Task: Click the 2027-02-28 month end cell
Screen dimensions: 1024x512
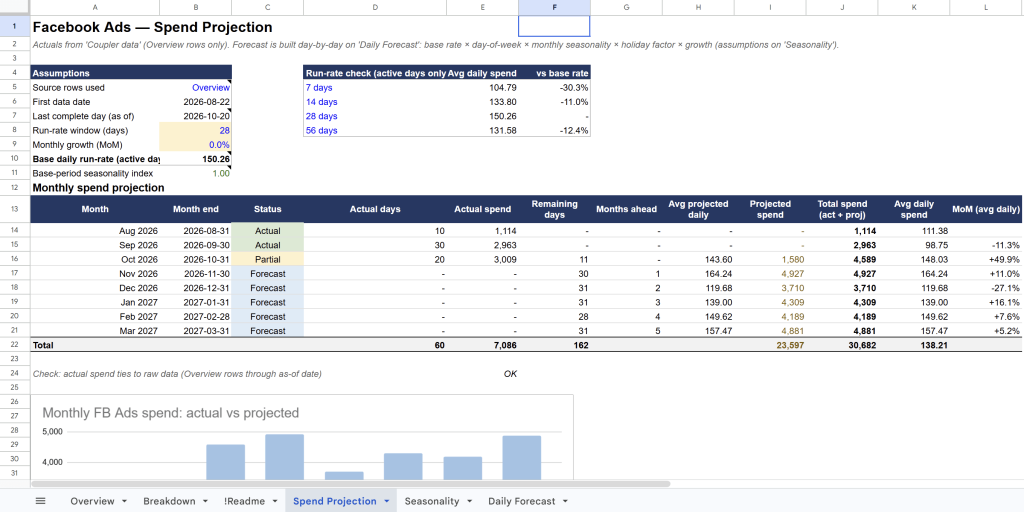Action: (195, 317)
